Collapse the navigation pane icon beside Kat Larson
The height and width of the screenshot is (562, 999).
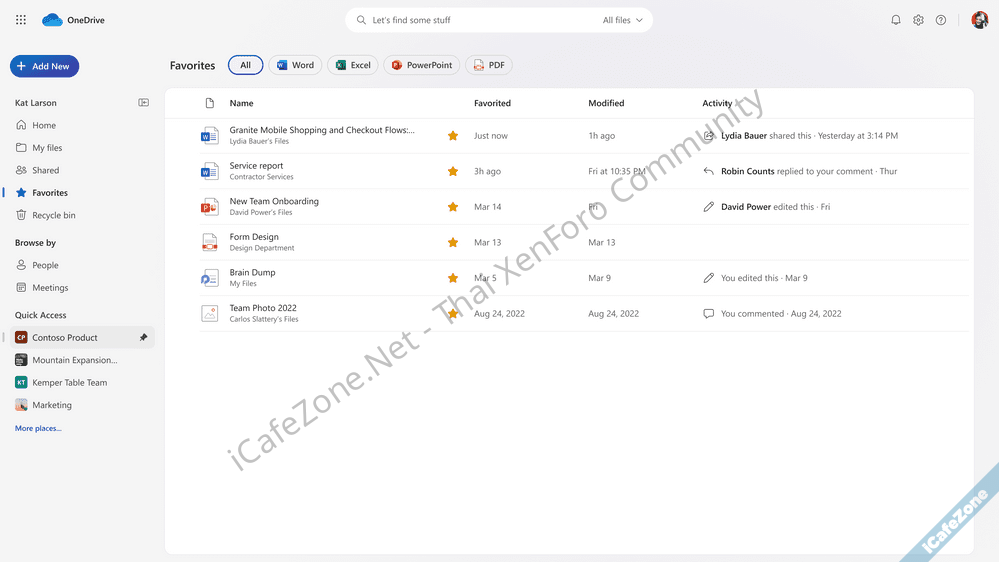144,103
